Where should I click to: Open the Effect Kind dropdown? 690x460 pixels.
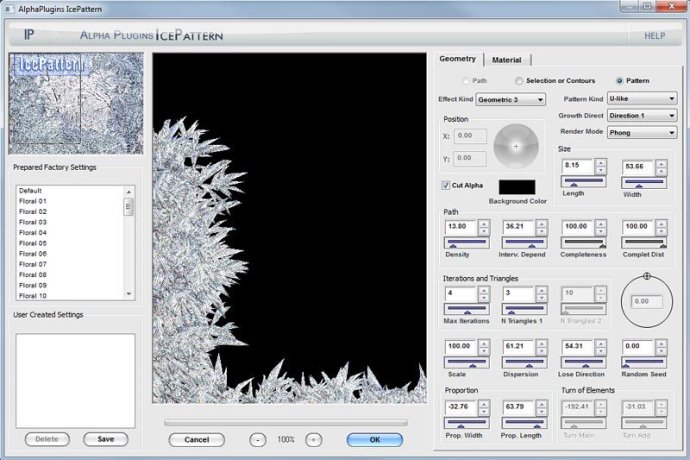point(510,100)
